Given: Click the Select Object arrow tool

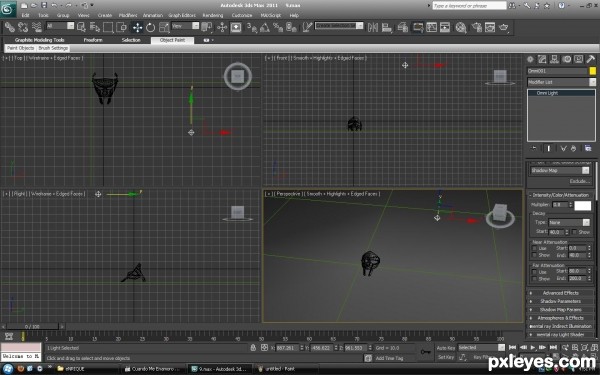Looking at the screenshot, I should (x=81, y=27).
